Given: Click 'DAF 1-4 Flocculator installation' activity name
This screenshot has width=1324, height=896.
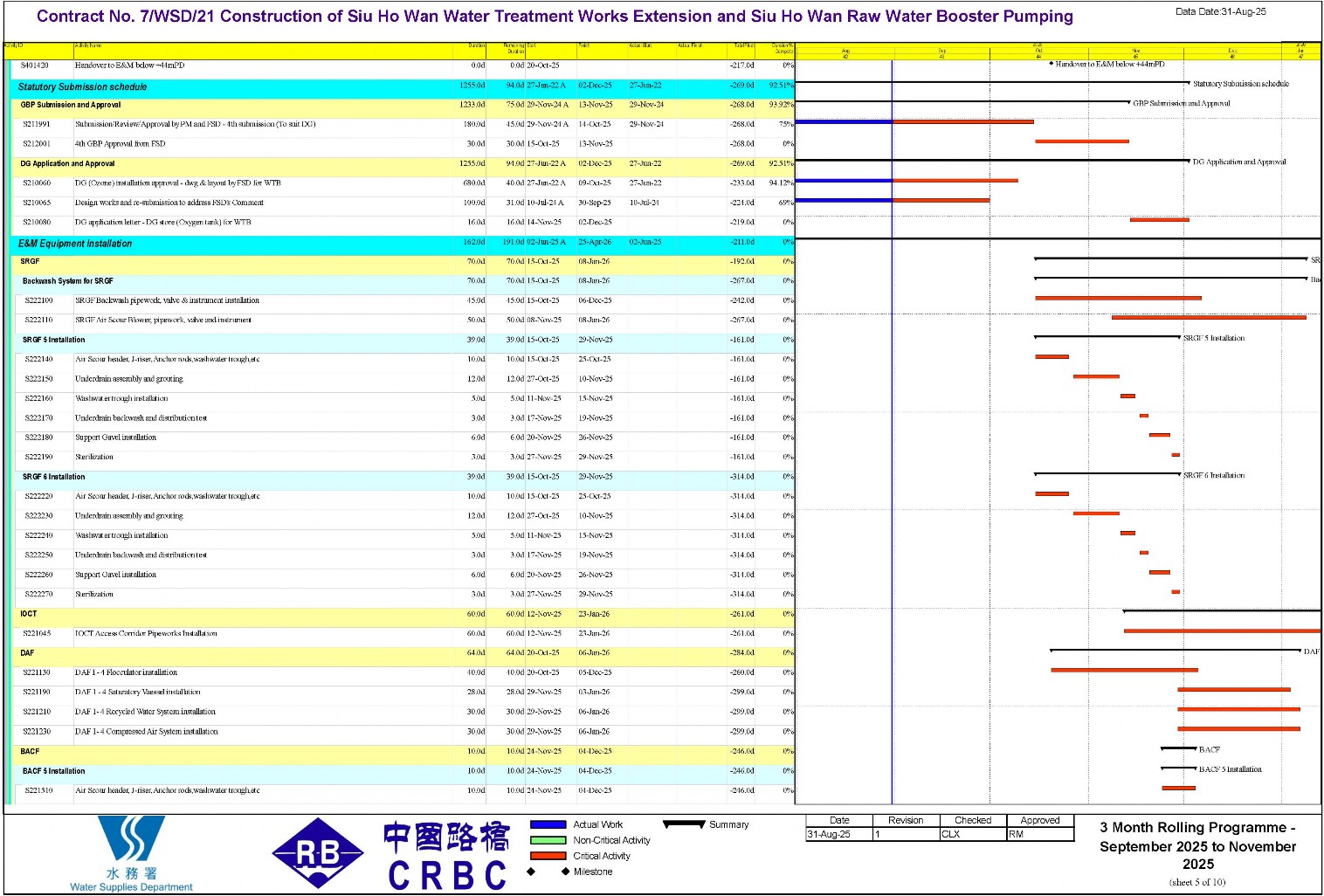Looking at the screenshot, I should click(x=126, y=672).
